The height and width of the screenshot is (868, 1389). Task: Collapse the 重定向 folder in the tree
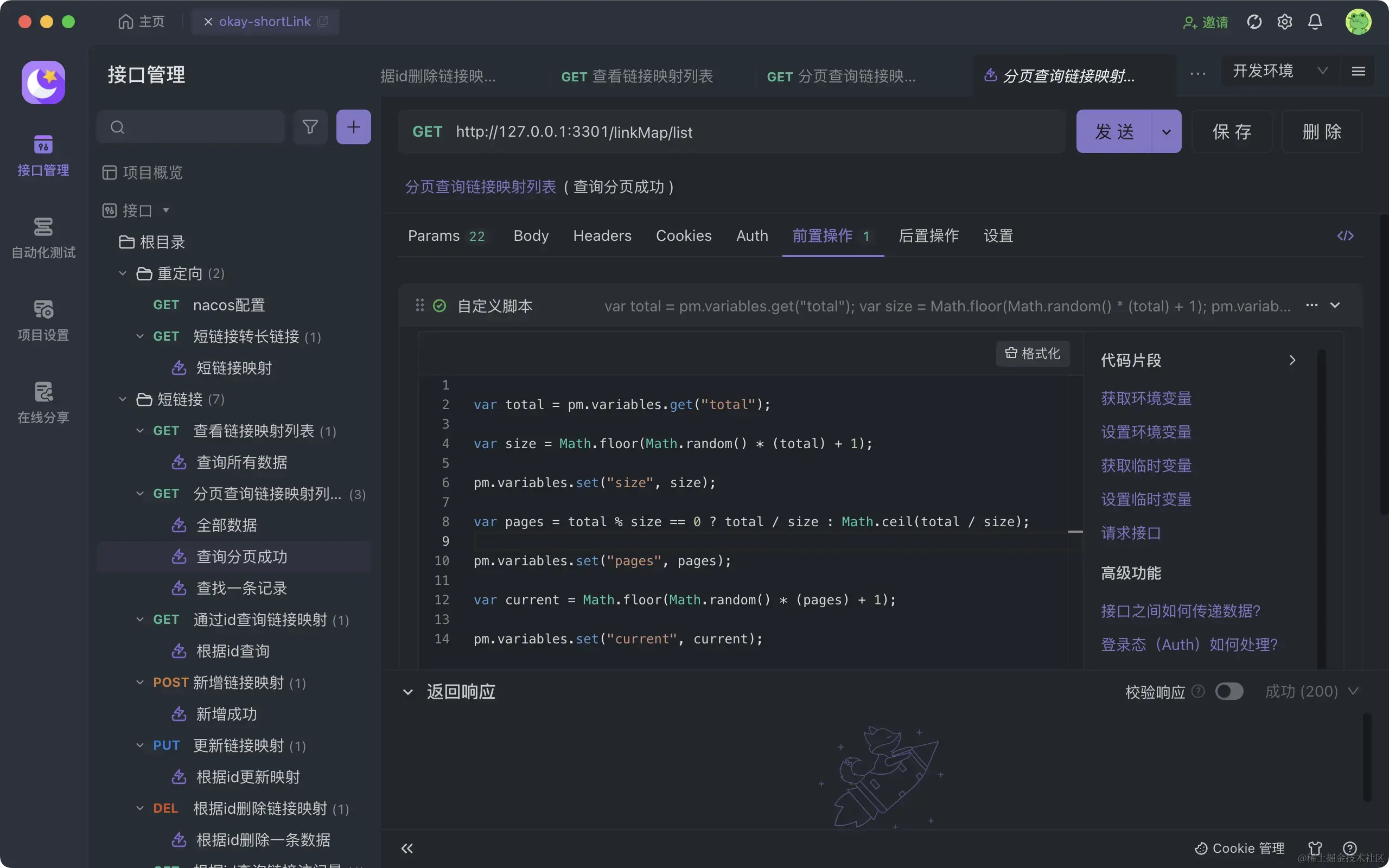pyautogui.click(x=122, y=273)
